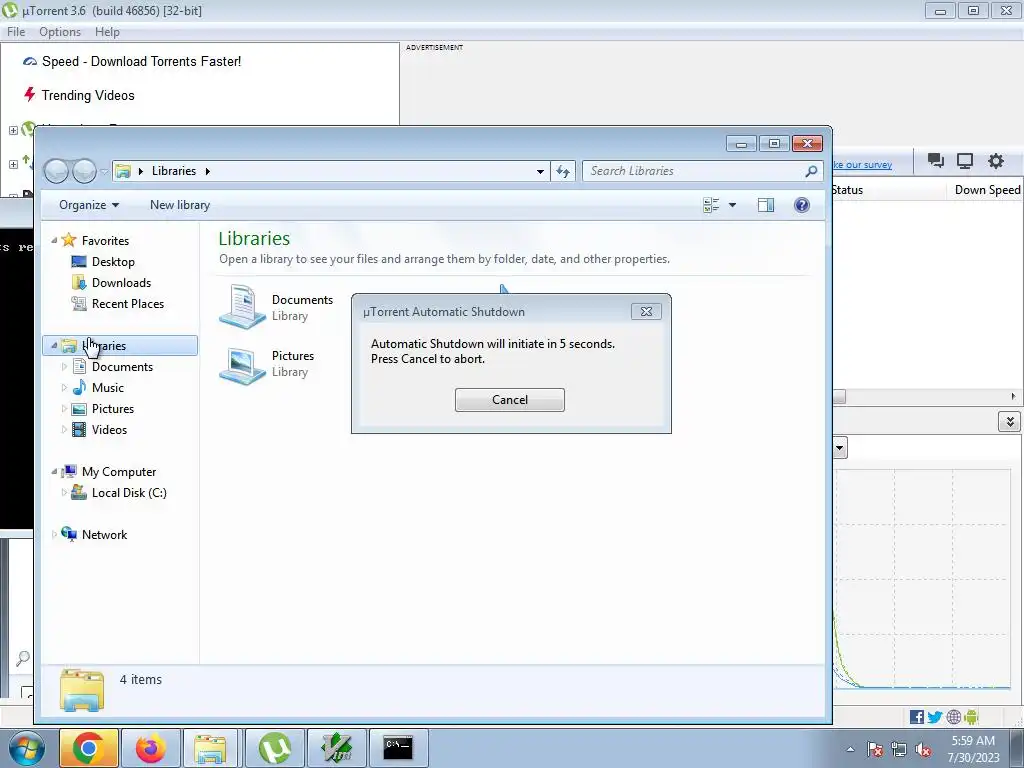
Task: Click µTorrent horizontal scrollbar right arrow
Action: tap(1014, 396)
